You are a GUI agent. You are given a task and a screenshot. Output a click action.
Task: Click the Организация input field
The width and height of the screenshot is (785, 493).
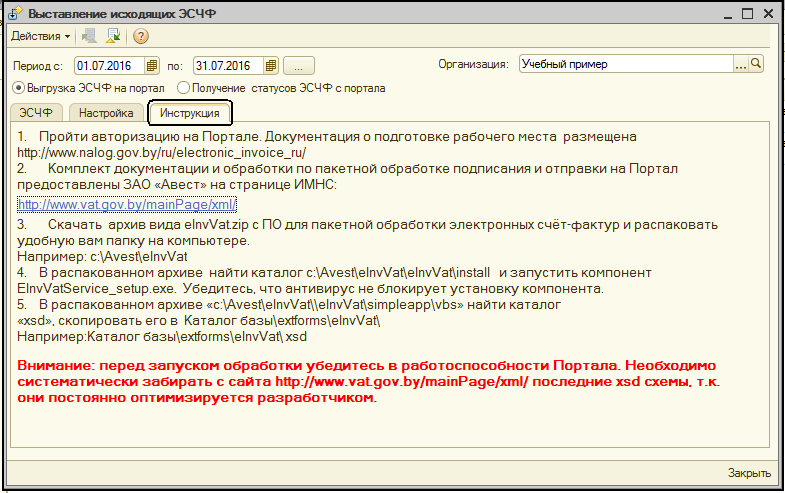pos(625,64)
